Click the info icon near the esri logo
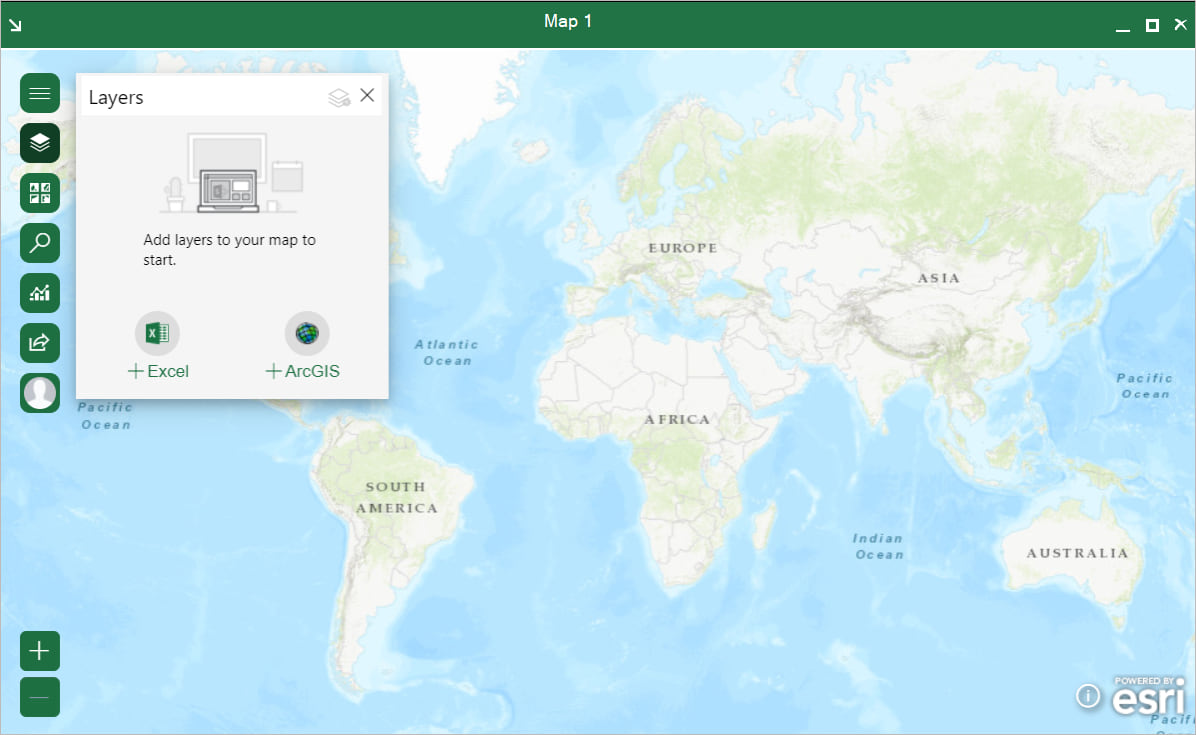Screen dimensions: 1196x735 [1088, 696]
